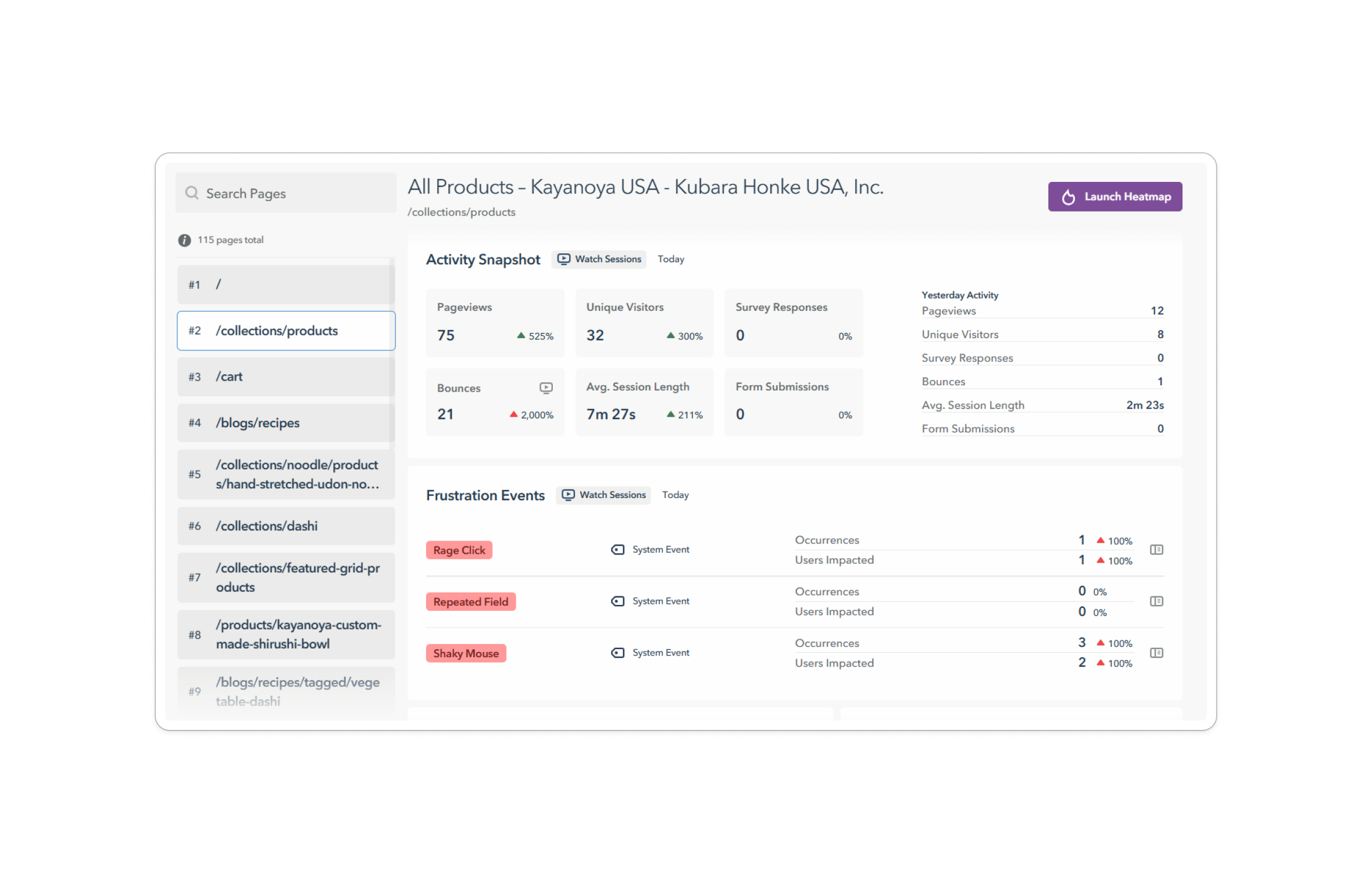Select page #2 /collections/products

point(286,331)
